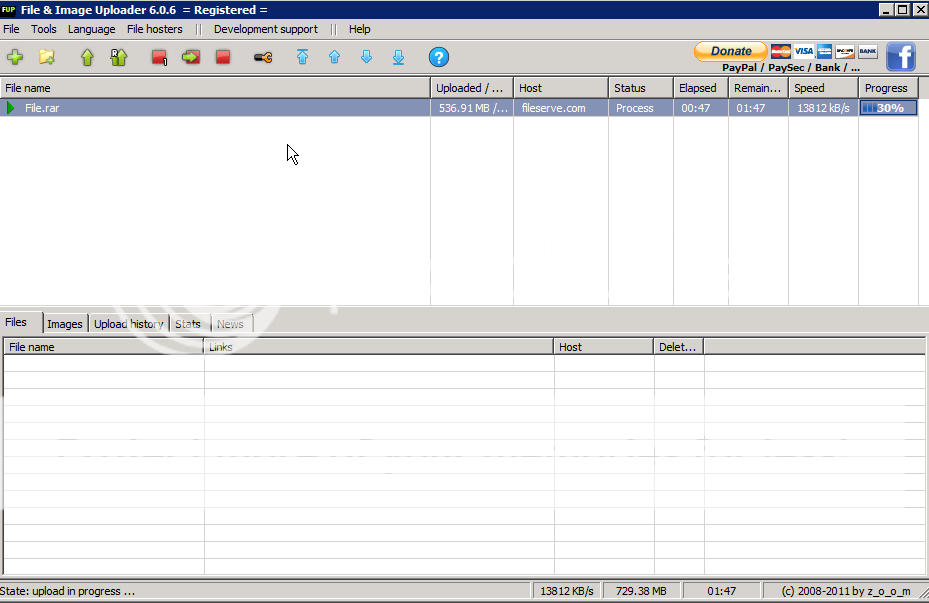This screenshot has height=603, width=929.
Task: Click the green plus add files icon
Action: tap(14, 57)
